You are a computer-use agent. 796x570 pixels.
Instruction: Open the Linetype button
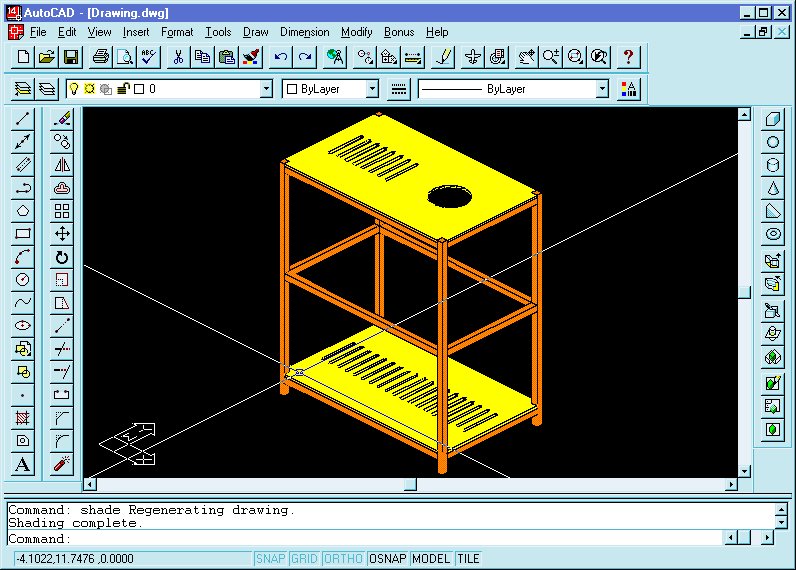(x=399, y=89)
